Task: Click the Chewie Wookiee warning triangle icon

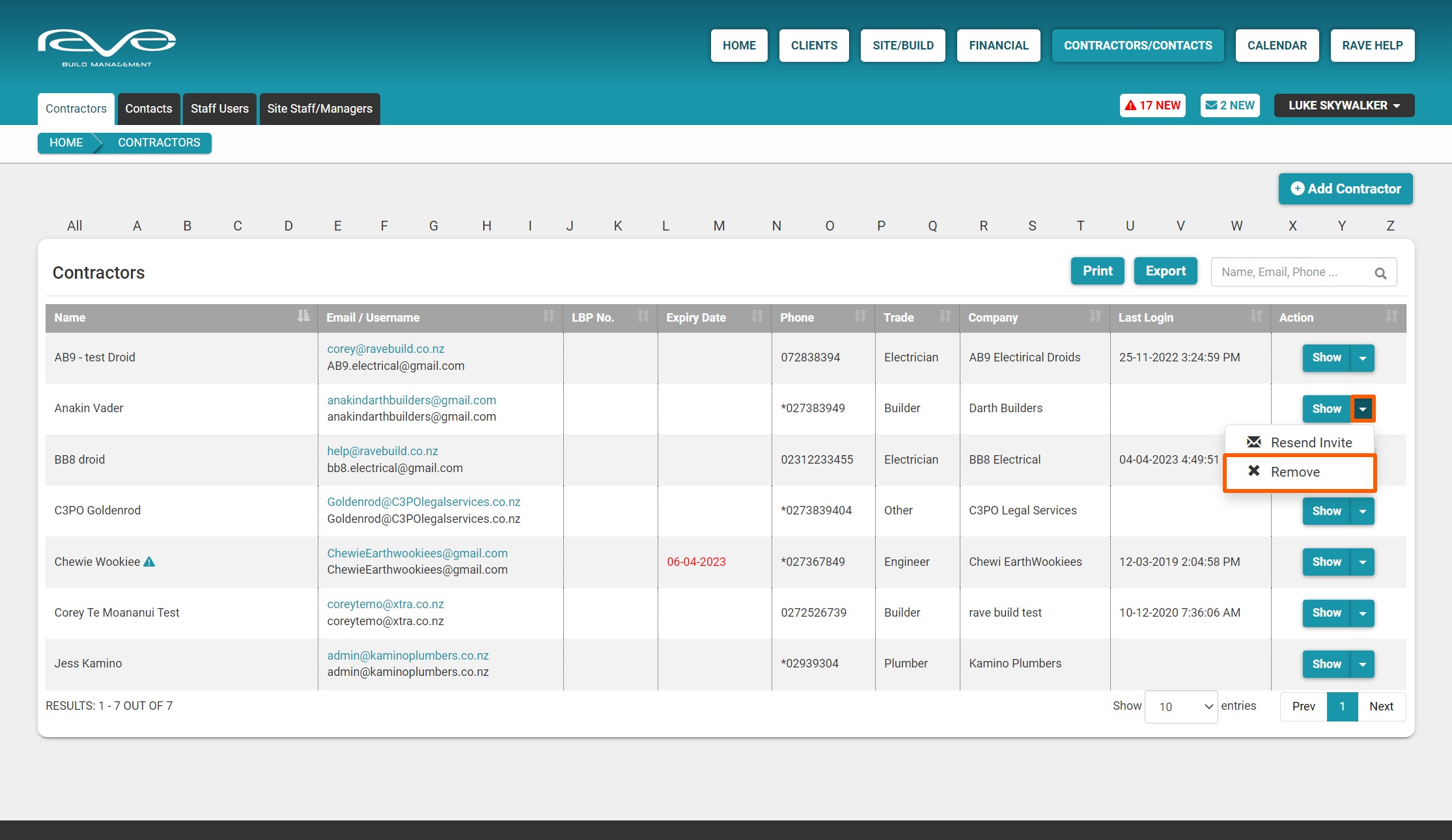Action: (x=149, y=561)
